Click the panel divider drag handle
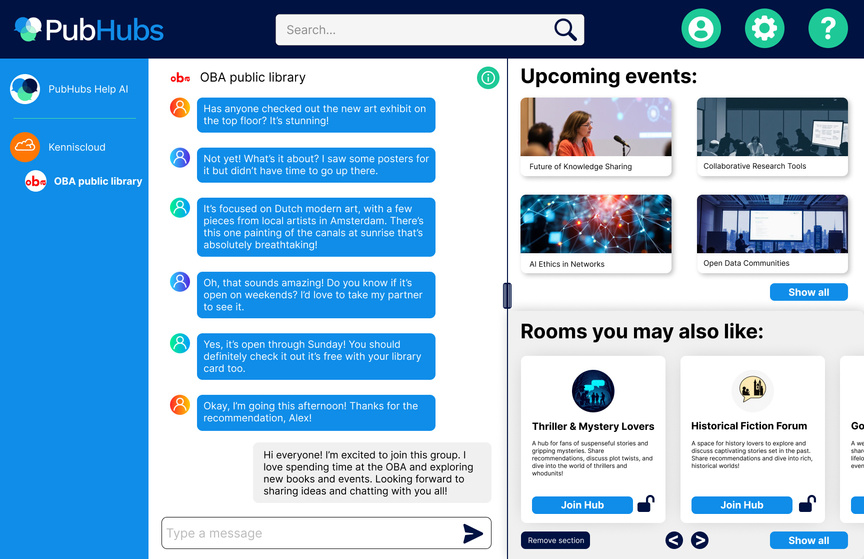Viewport: 864px width, 559px height. [x=507, y=295]
